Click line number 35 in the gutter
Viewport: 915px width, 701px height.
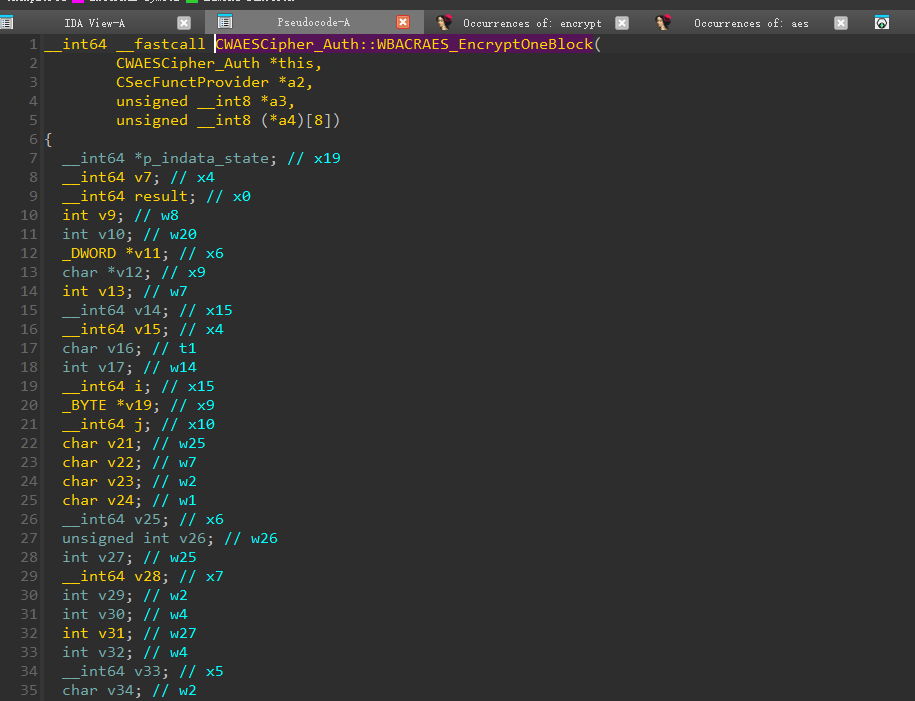tap(29, 690)
